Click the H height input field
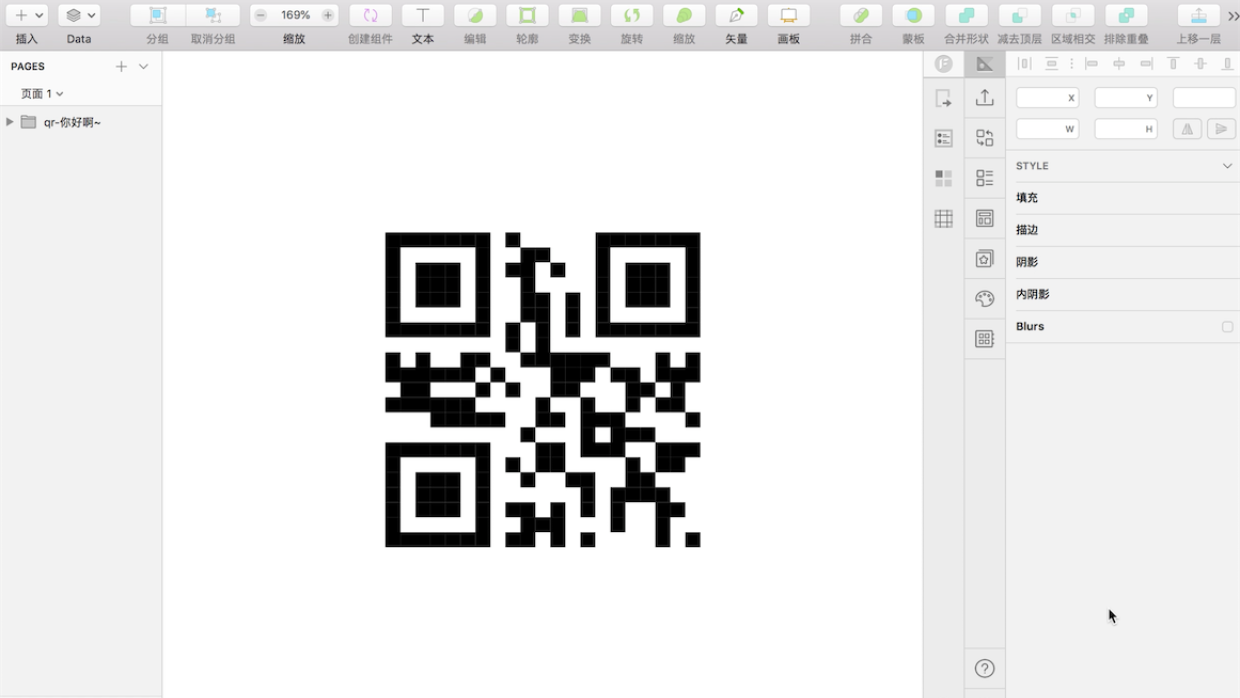1240x698 pixels. (1125, 129)
